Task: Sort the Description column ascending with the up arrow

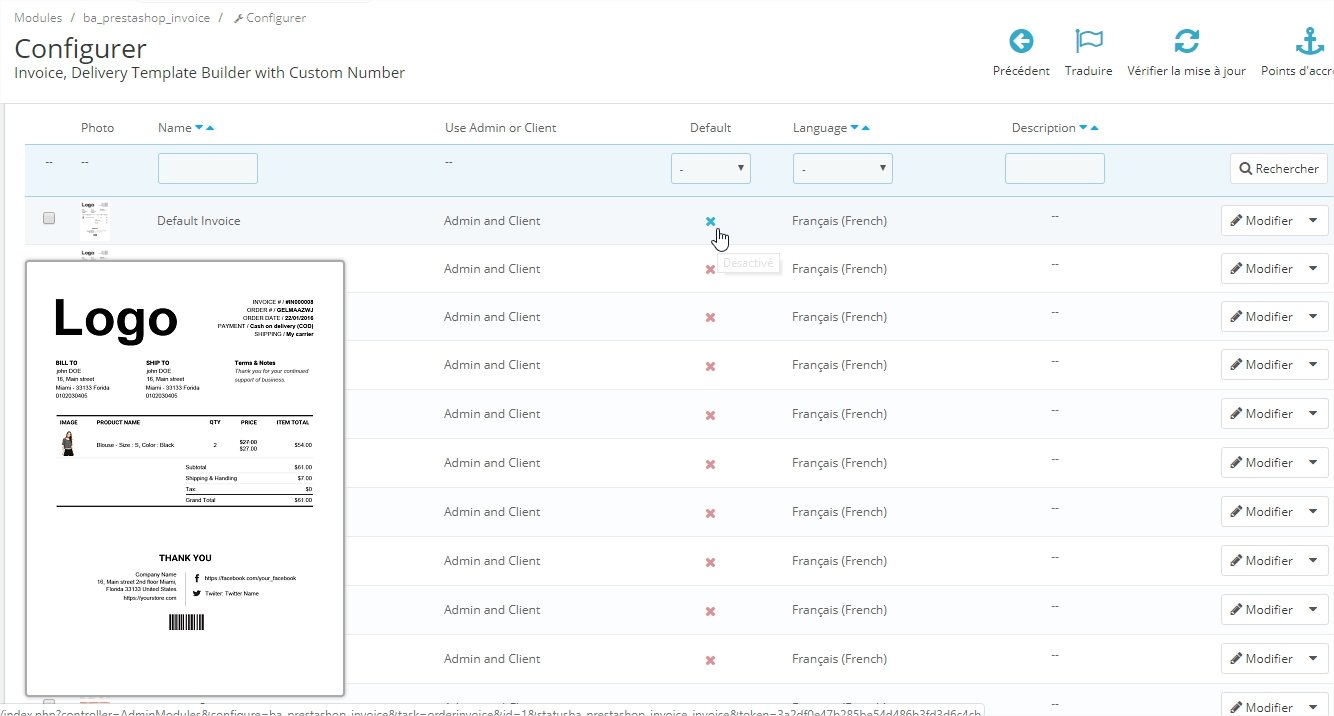Action: coord(1095,128)
